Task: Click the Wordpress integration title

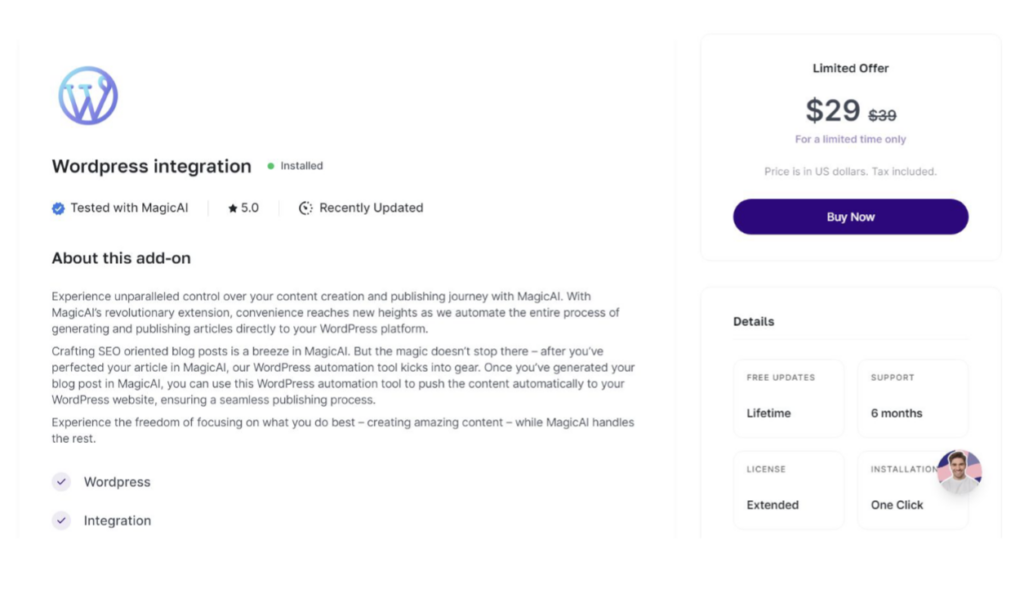Action: [x=152, y=166]
